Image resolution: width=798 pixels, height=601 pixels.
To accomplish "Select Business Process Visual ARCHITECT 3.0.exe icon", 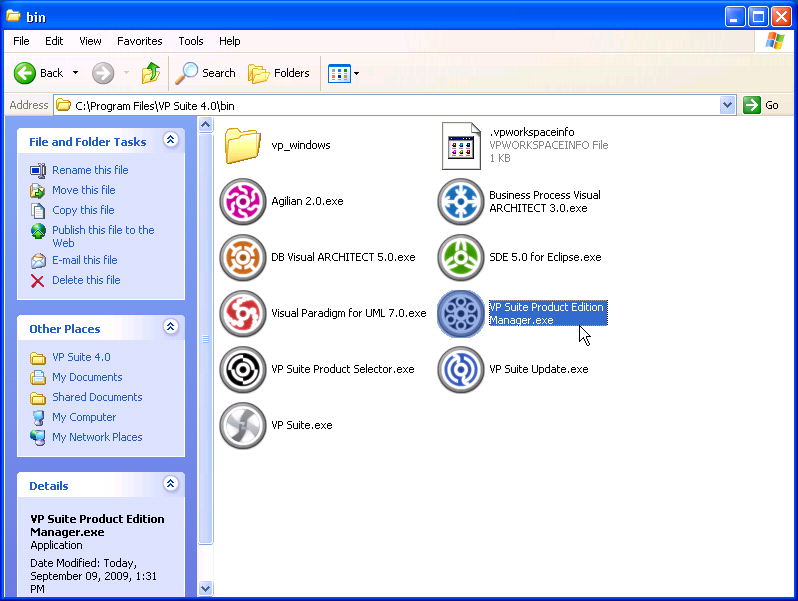I will point(461,202).
